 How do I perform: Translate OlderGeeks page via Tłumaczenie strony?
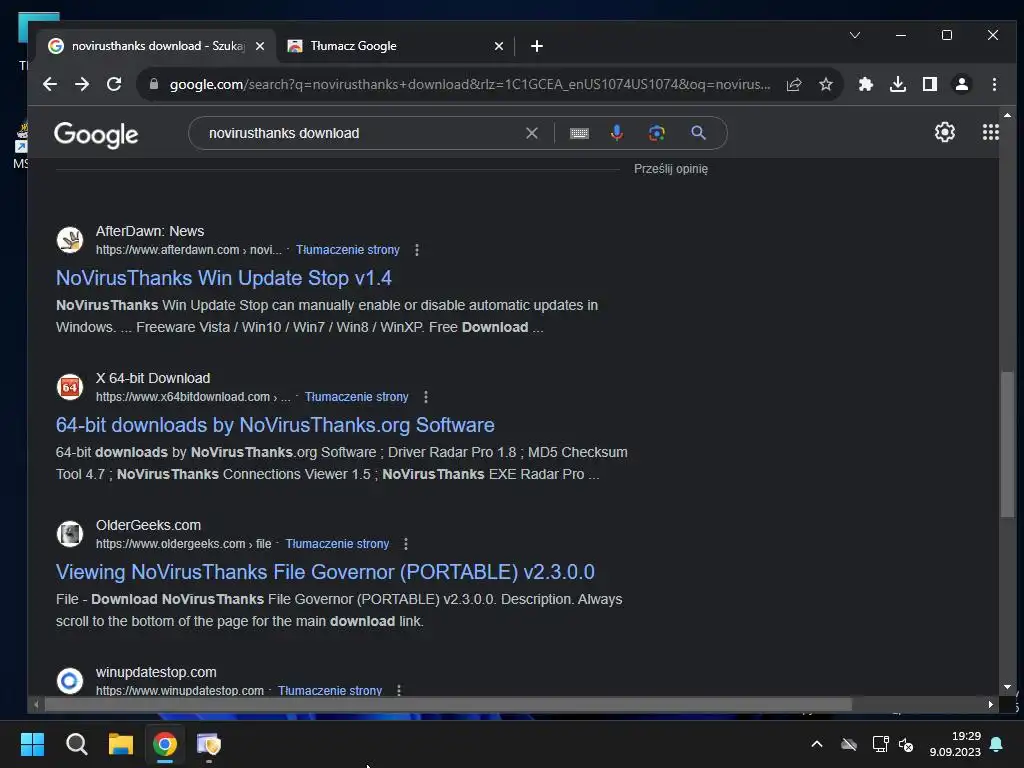point(337,544)
